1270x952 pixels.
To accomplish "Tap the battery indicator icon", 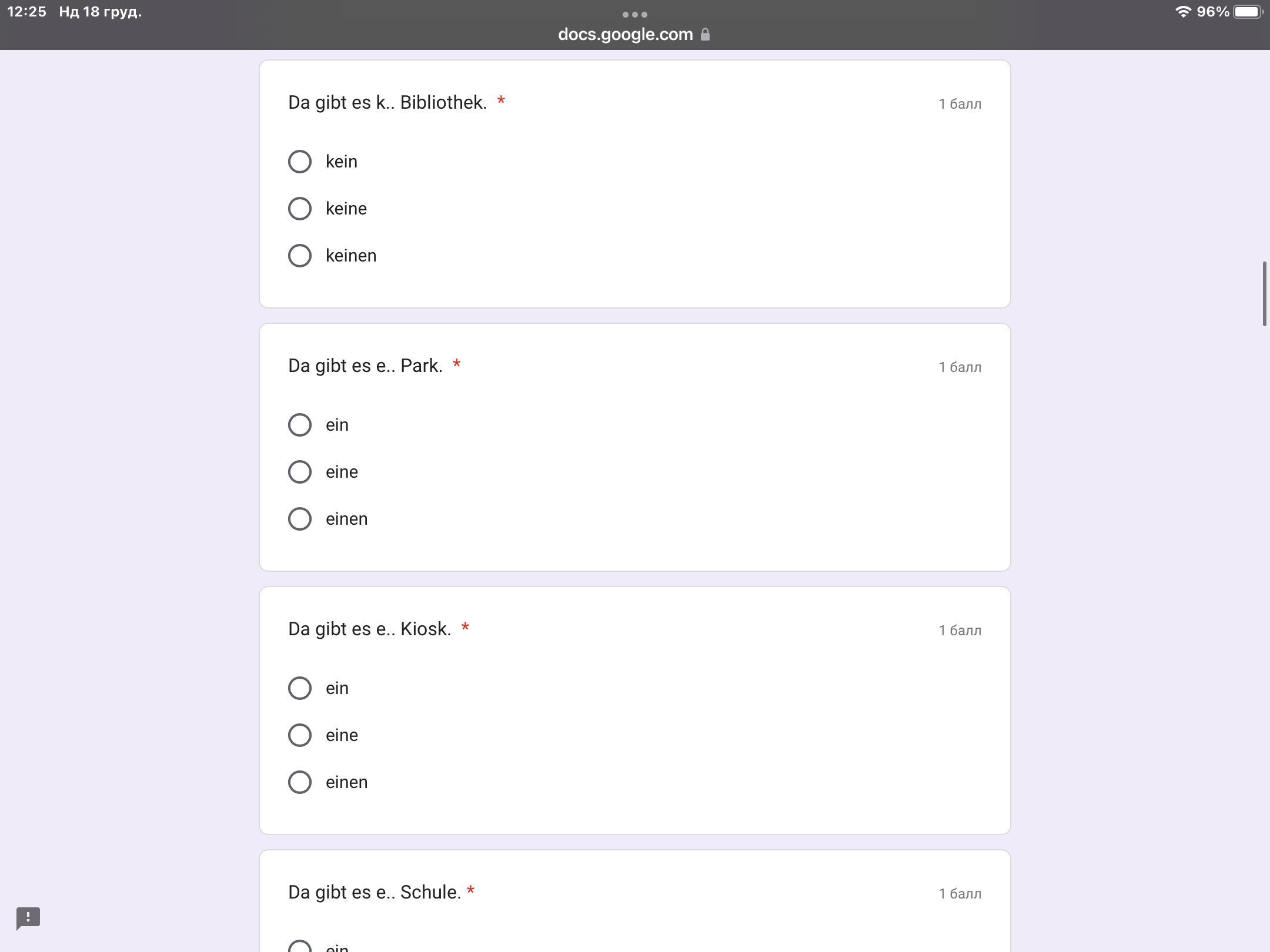I will point(1248,12).
